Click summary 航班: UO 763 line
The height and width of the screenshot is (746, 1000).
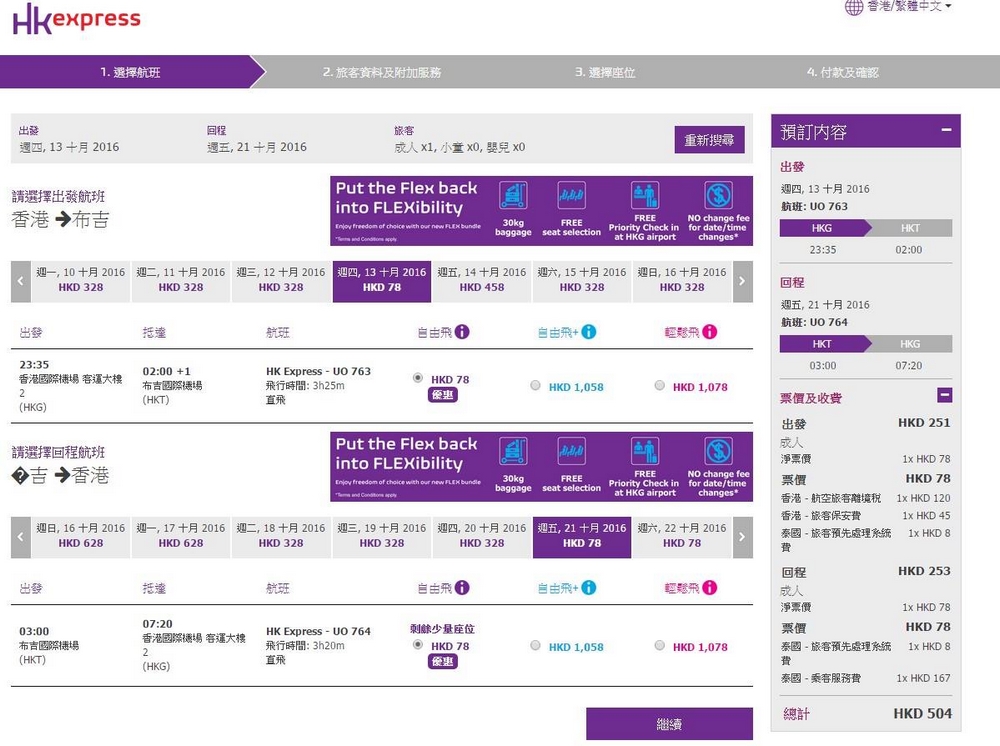pyautogui.click(x=814, y=206)
